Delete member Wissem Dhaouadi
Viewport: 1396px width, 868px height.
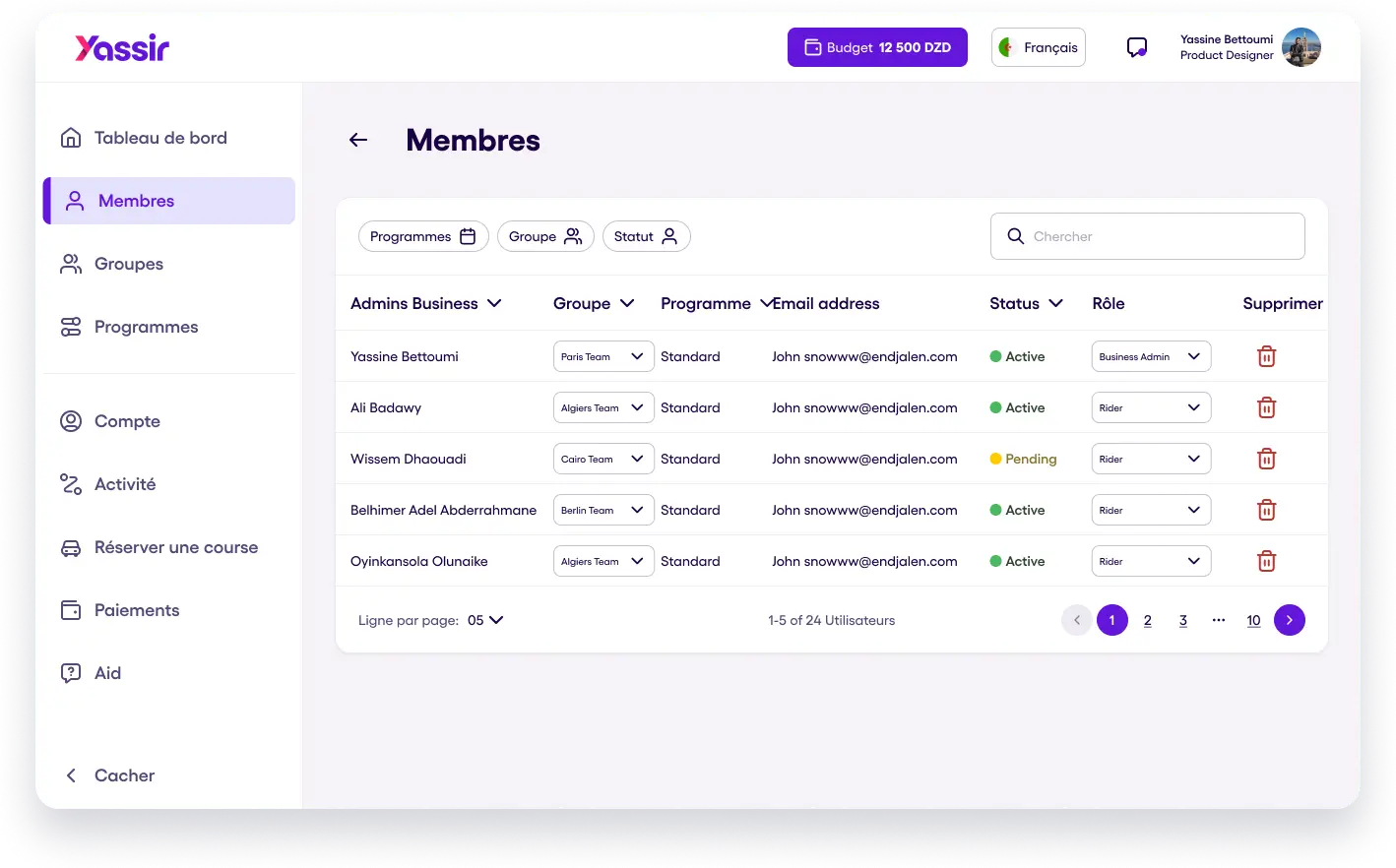(x=1267, y=459)
